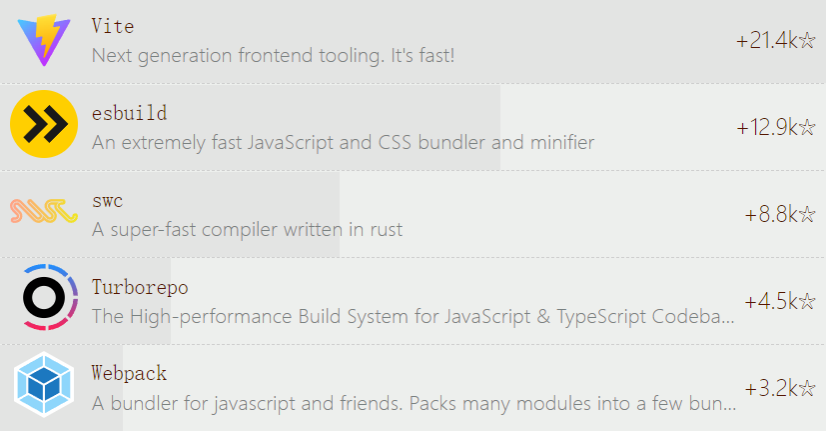Click the esbuild bundler and minifier description
826x432 pixels.
pos(343,142)
